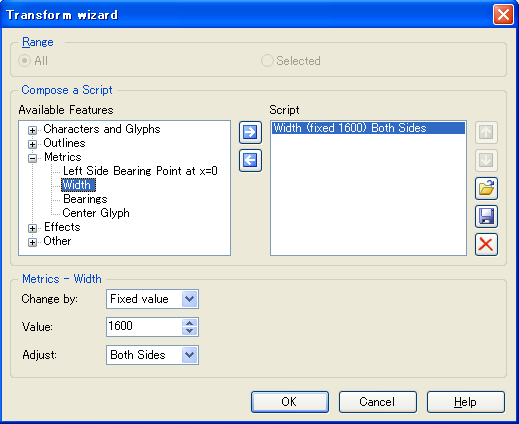Close the Transform wizard window
This screenshot has width=519, height=424.
[503, 15]
